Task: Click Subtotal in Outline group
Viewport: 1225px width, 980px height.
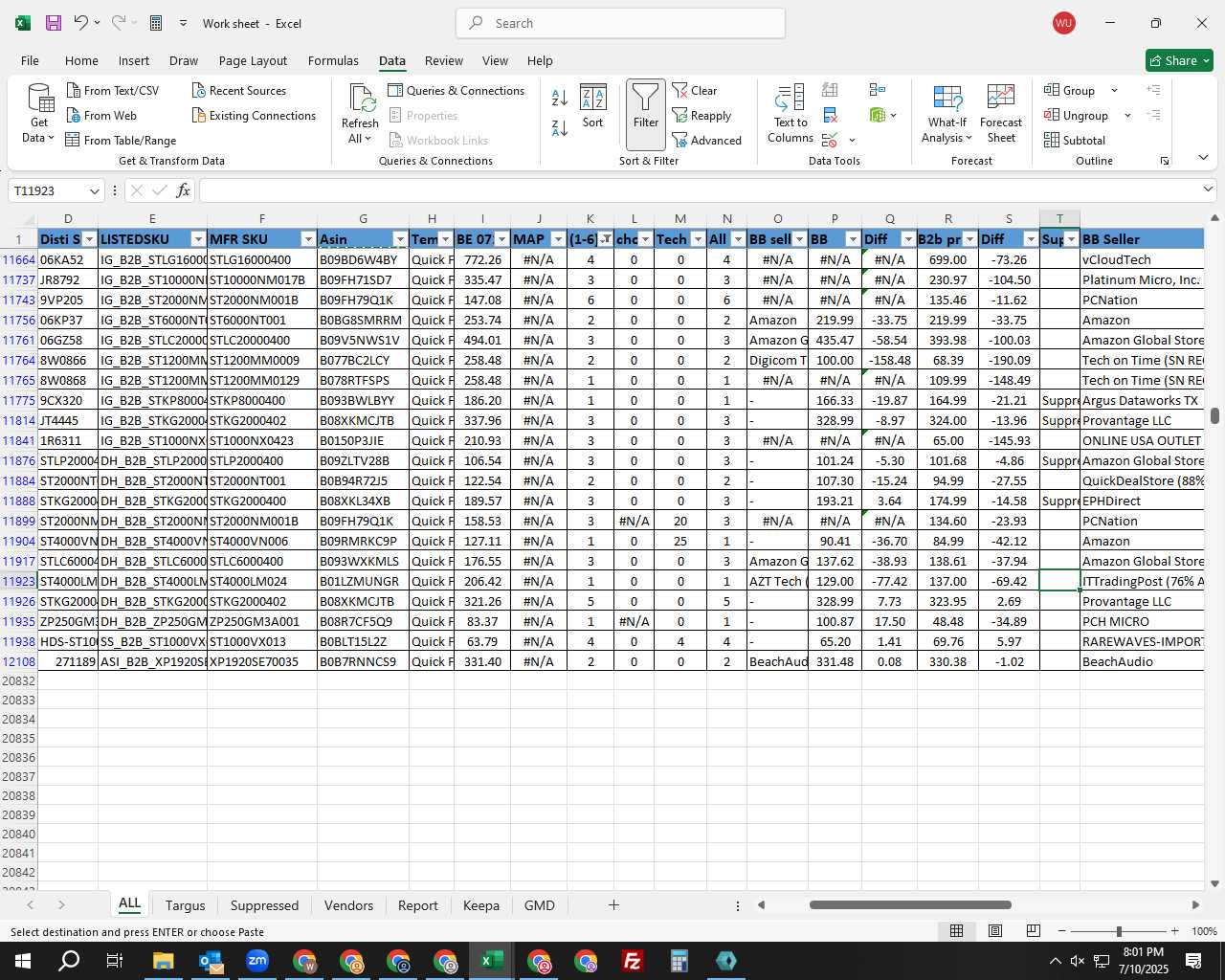Action: click(x=1075, y=140)
